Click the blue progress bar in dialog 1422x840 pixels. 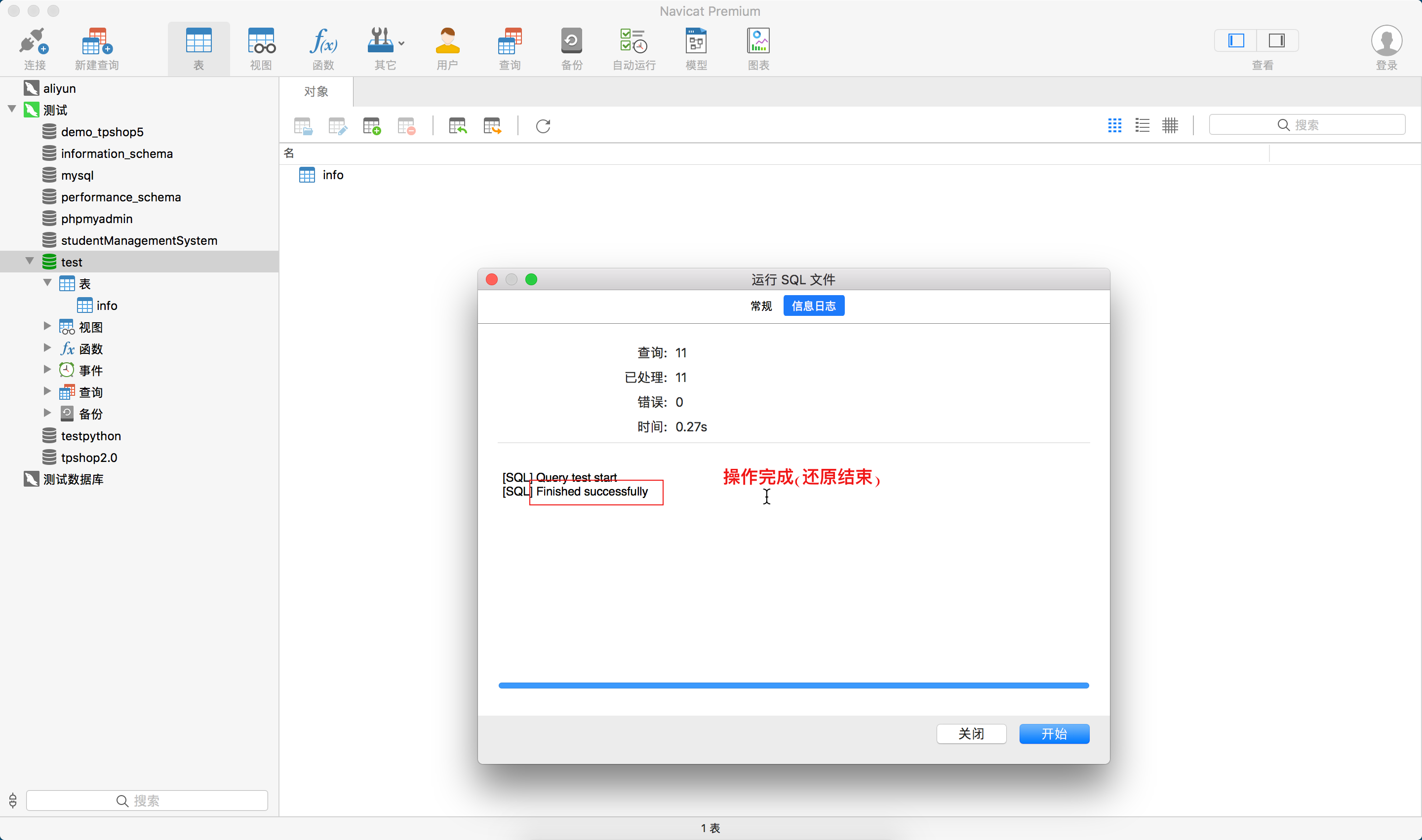(793, 686)
